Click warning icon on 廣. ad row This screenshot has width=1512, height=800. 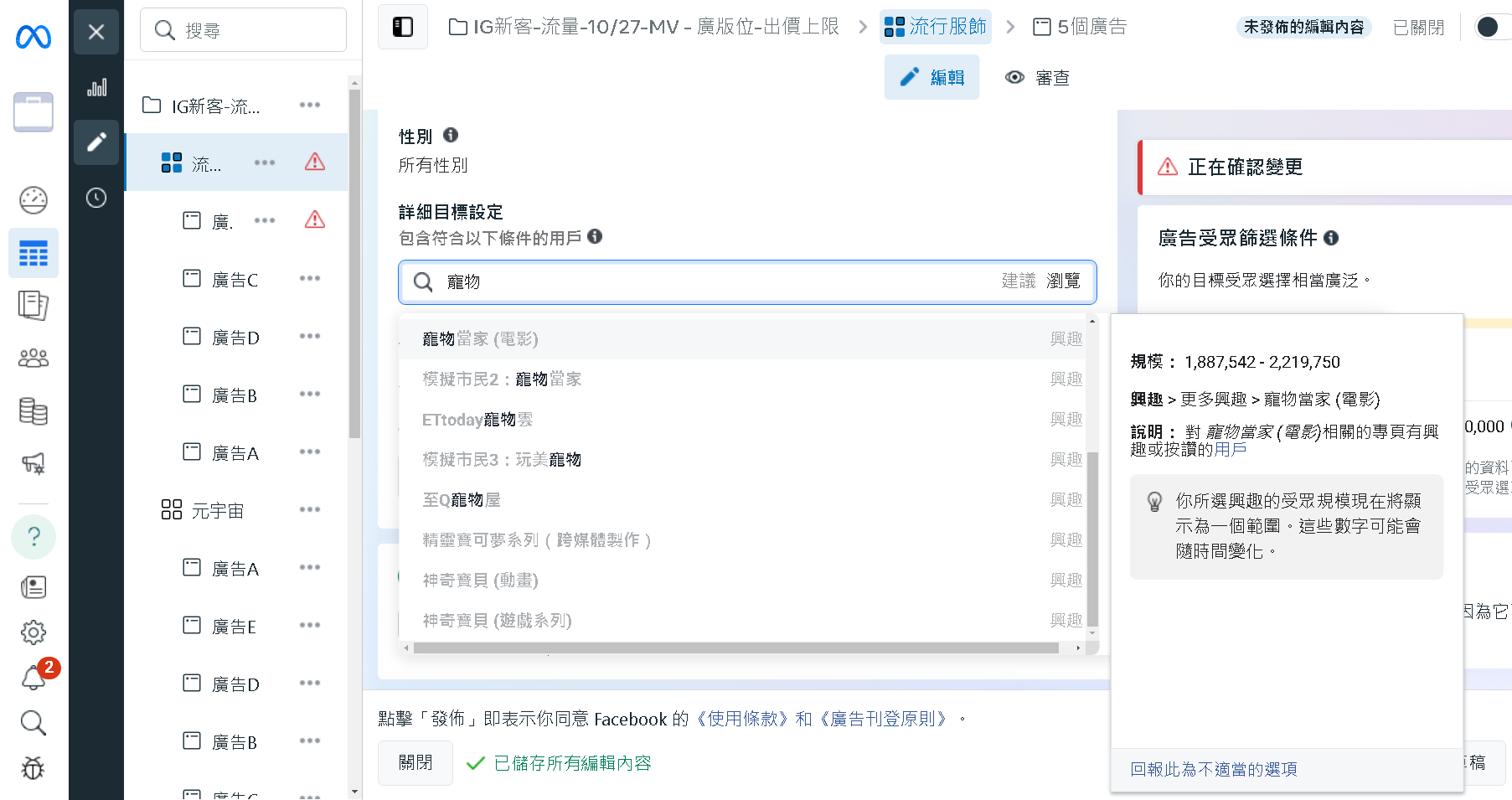pos(315,219)
